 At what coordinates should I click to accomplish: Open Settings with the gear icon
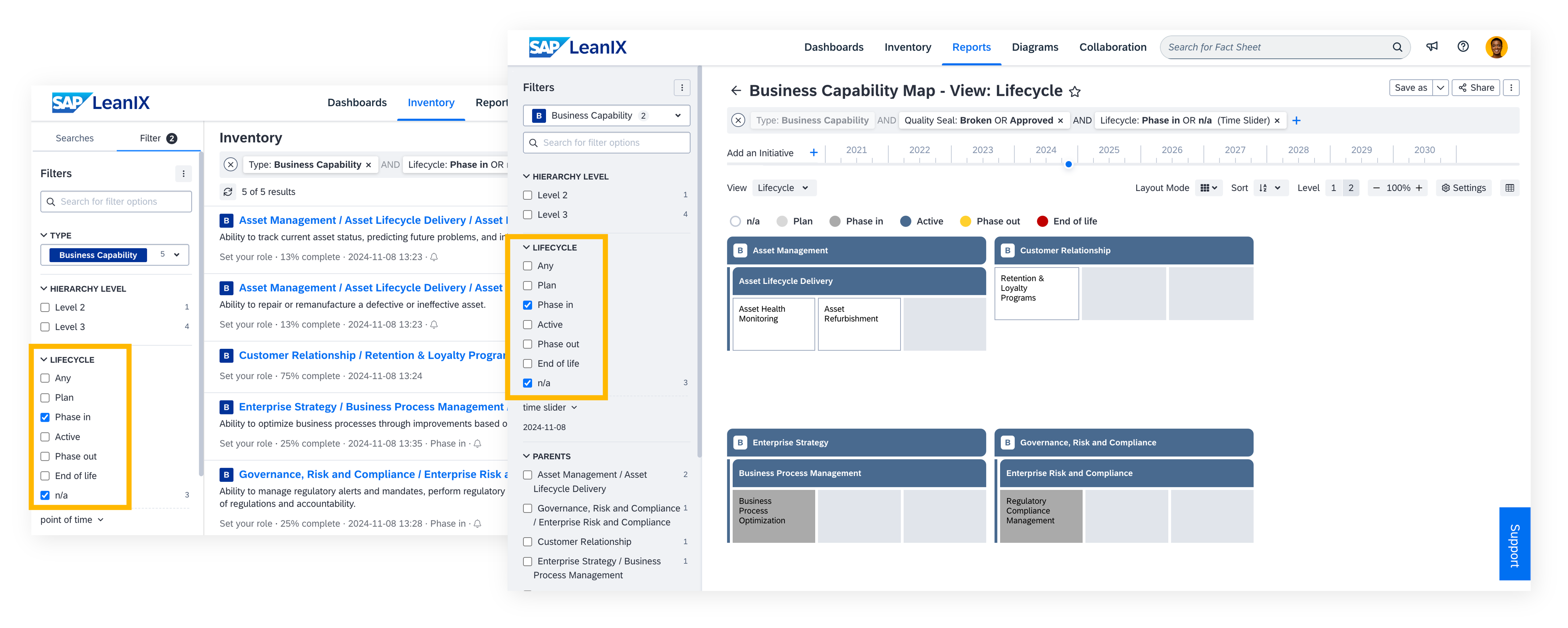pos(1463,188)
